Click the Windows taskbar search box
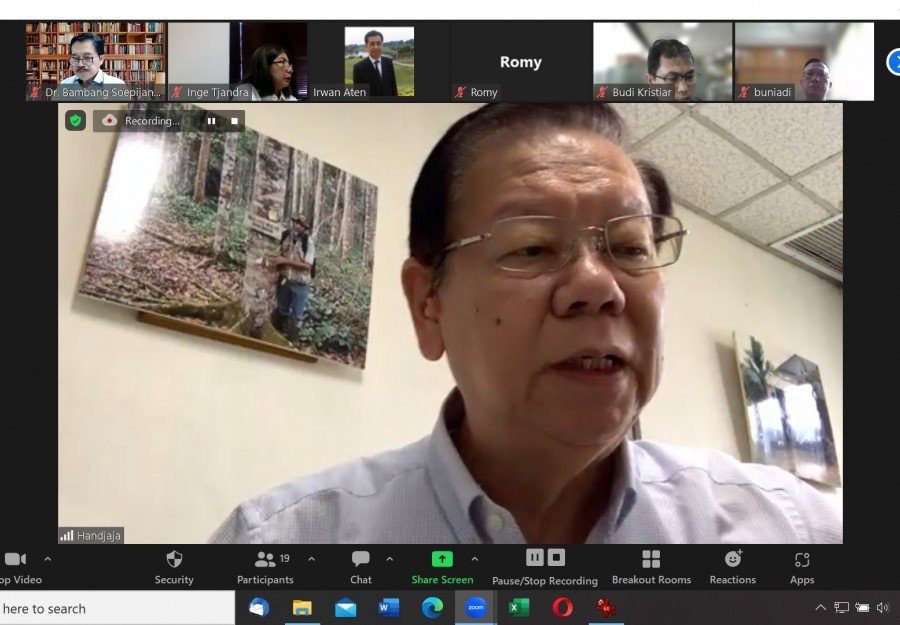 click(117, 608)
